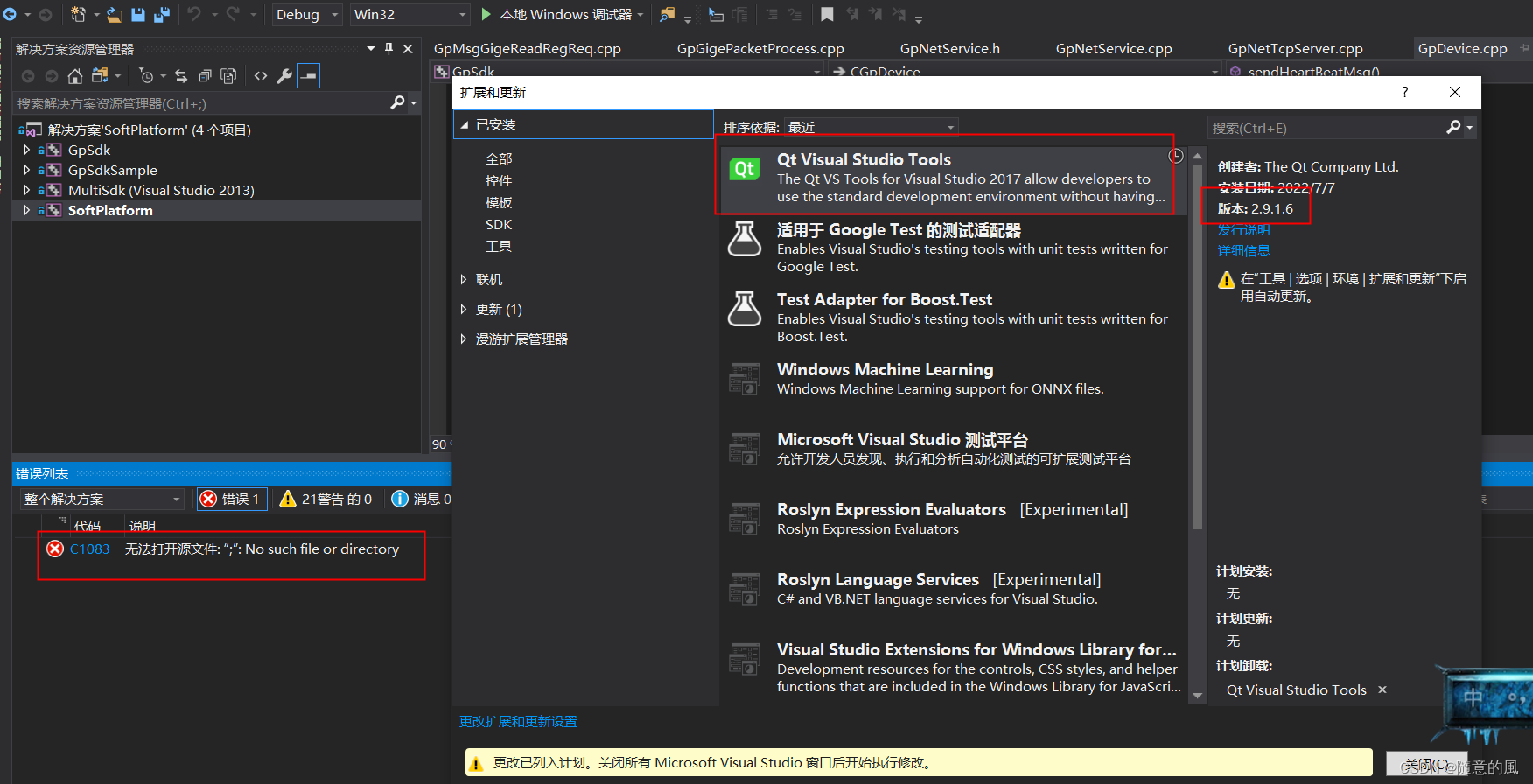The width and height of the screenshot is (1533, 784).
Task: Click the Undo arrow icon
Action: pyautogui.click(x=194, y=14)
